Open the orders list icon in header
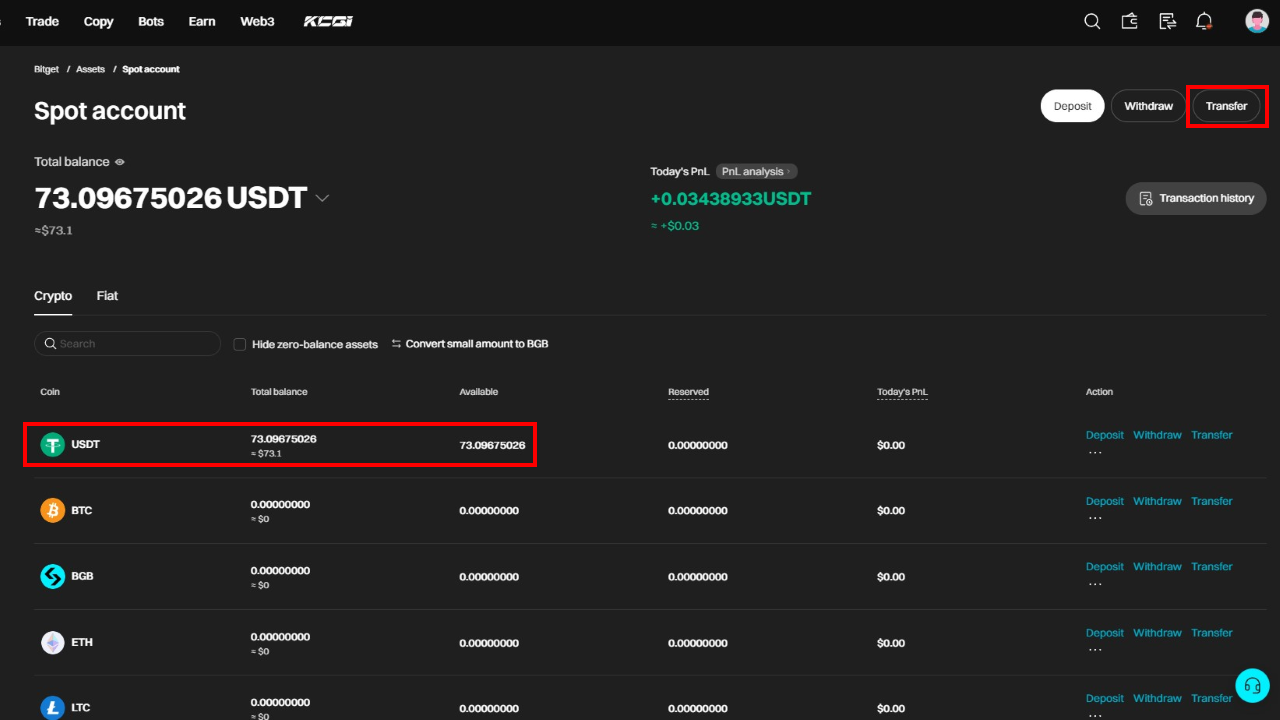1280x720 pixels. (x=1167, y=21)
